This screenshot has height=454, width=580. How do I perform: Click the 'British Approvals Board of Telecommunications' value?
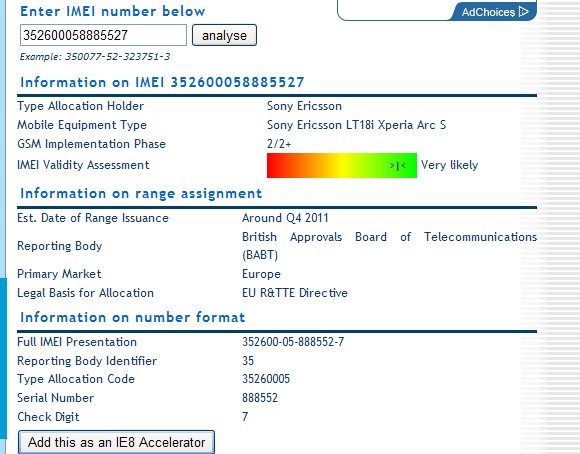click(x=390, y=246)
